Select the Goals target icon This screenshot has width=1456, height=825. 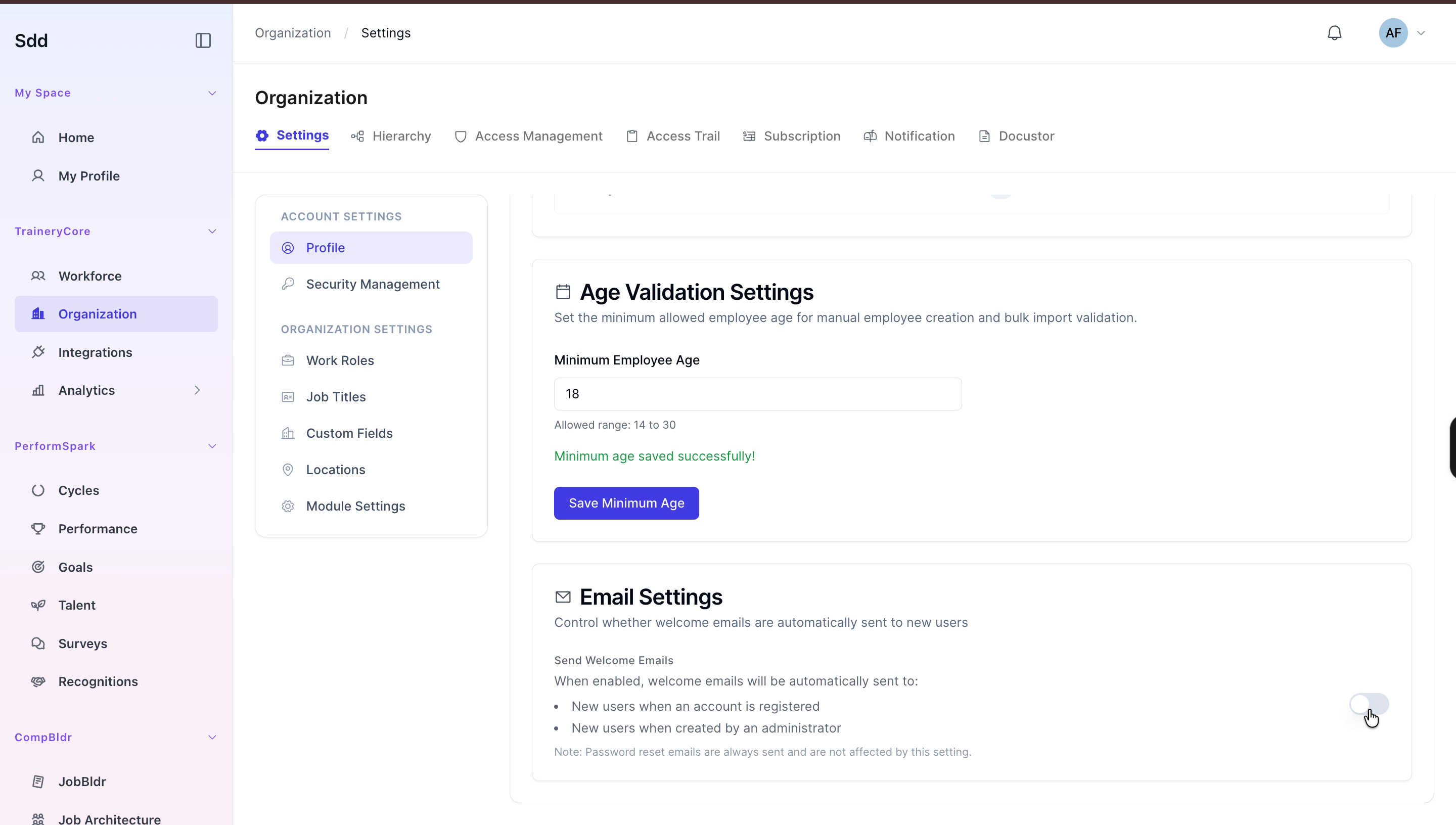[x=38, y=567]
